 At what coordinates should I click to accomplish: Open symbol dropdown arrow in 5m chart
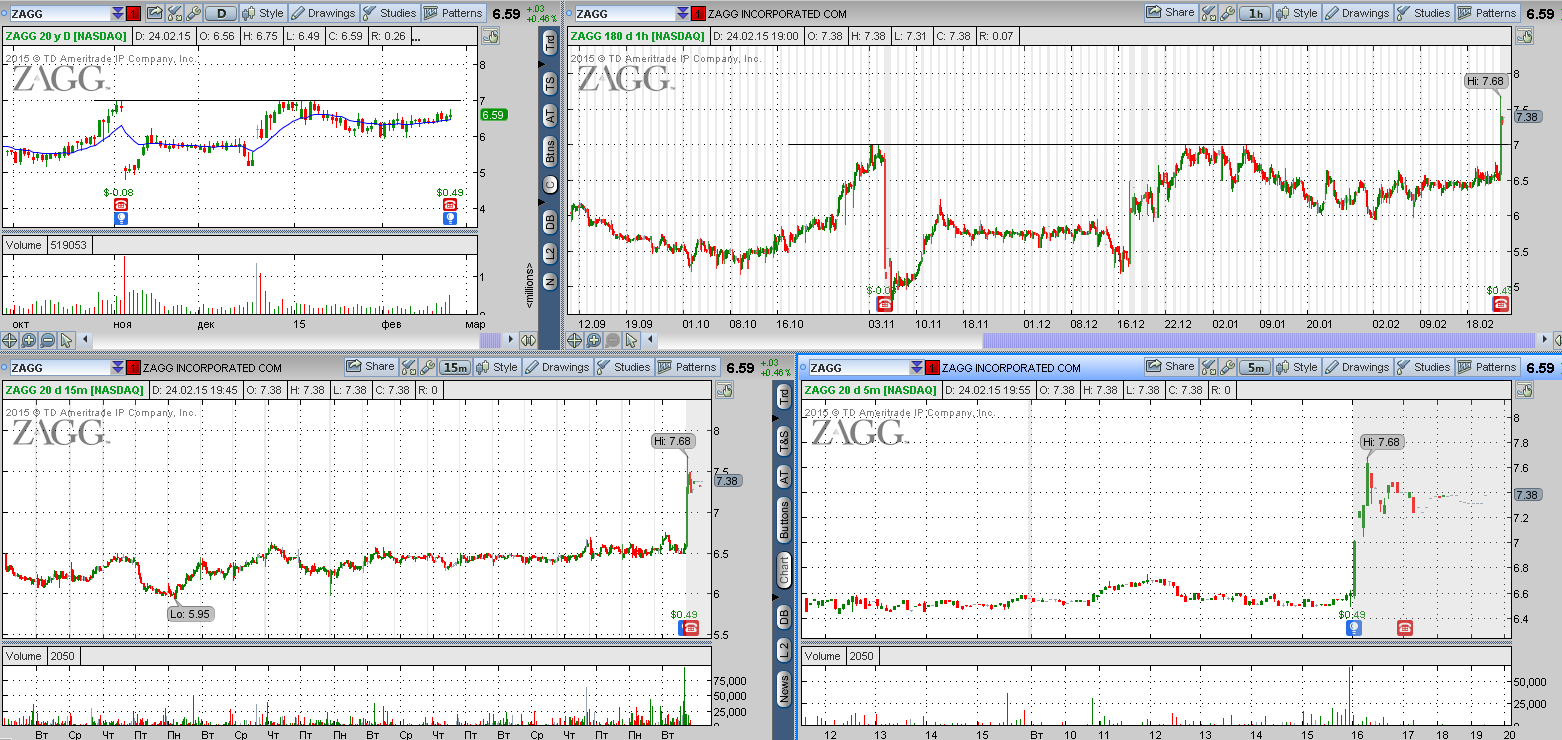point(919,367)
